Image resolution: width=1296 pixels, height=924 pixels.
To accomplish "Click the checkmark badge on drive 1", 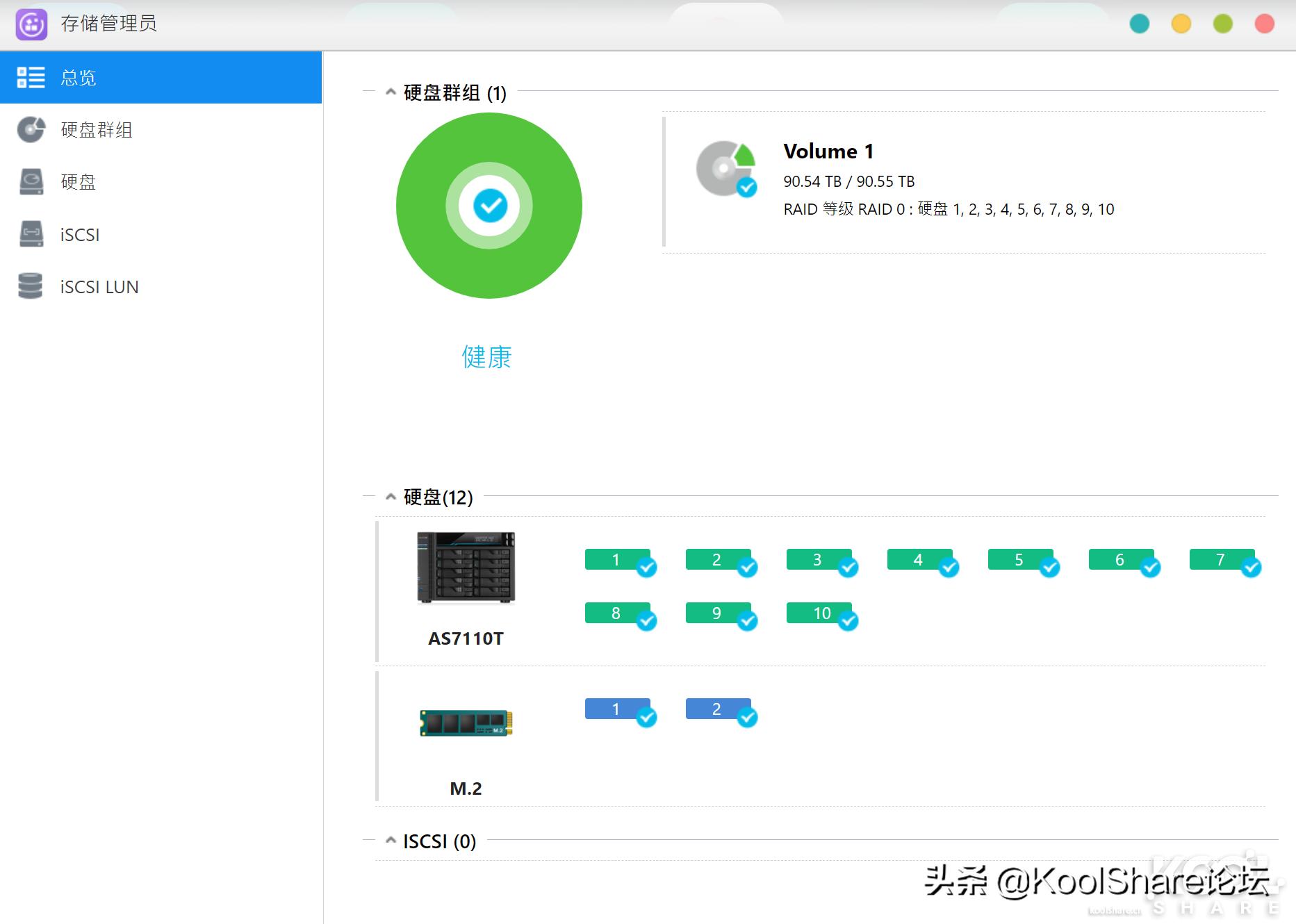I will (x=646, y=568).
